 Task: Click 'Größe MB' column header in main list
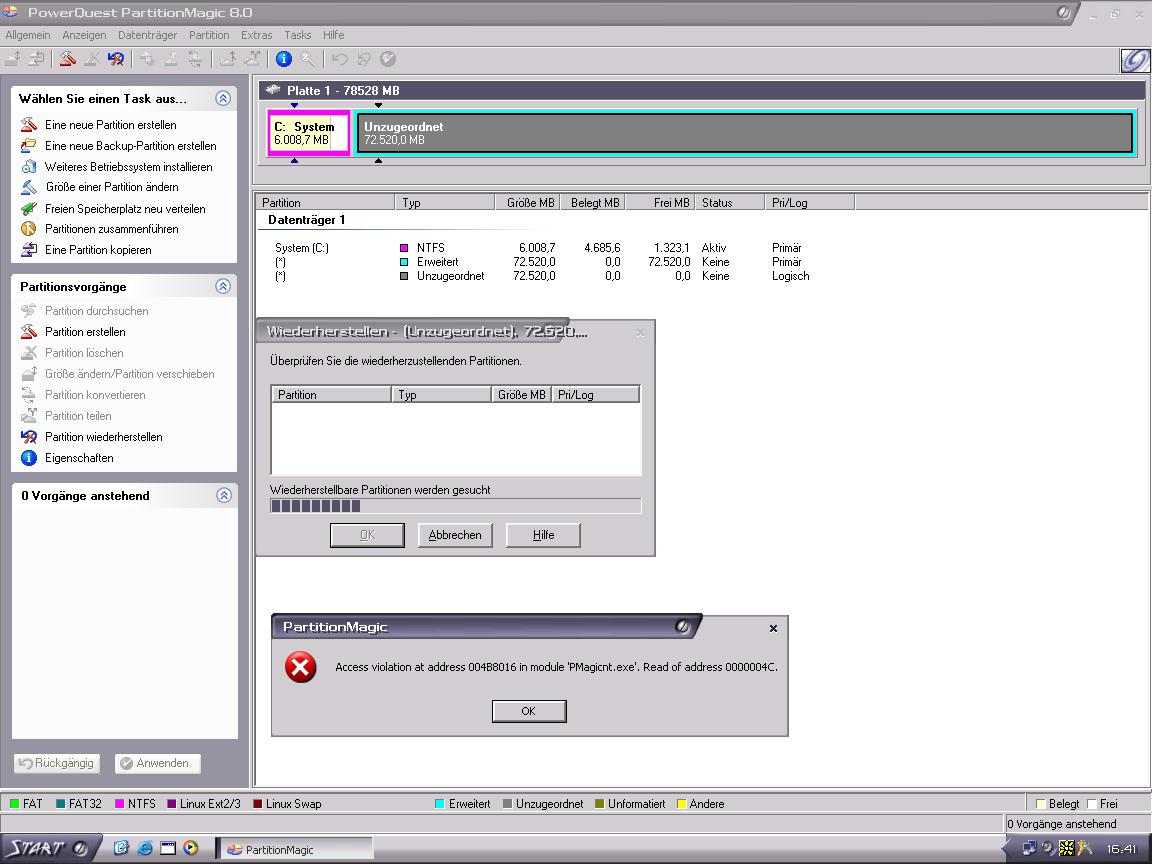pyautogui.click(x=527, y=203)
